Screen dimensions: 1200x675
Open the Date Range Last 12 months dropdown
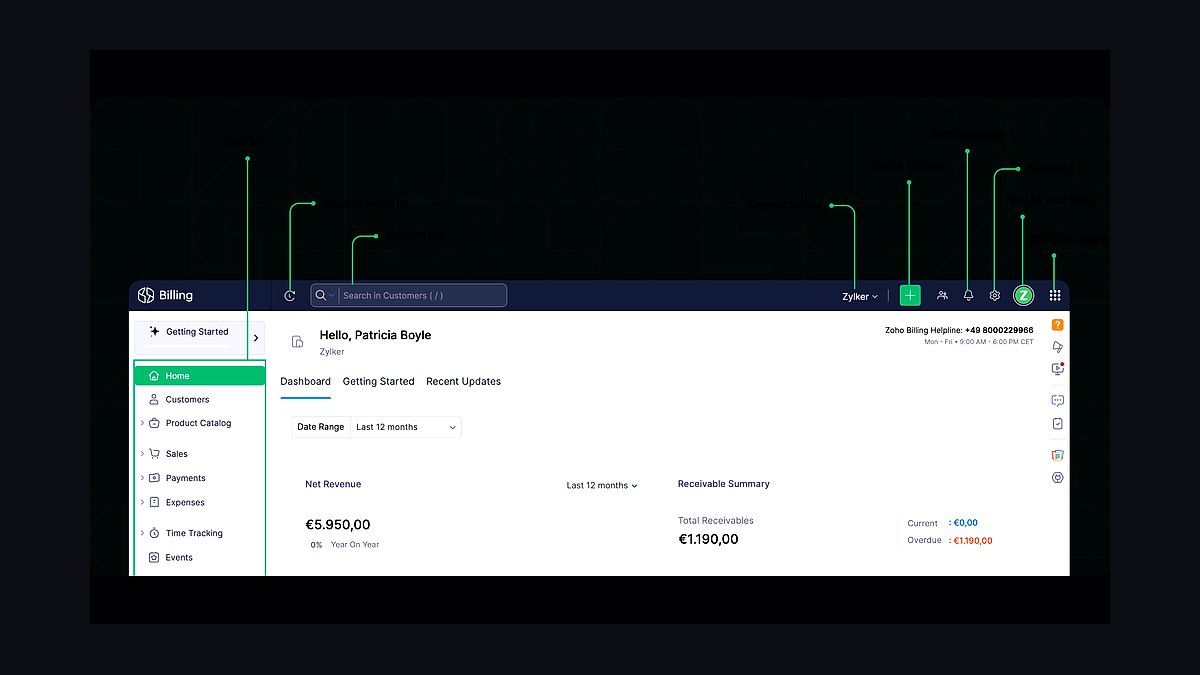(406, 427)
